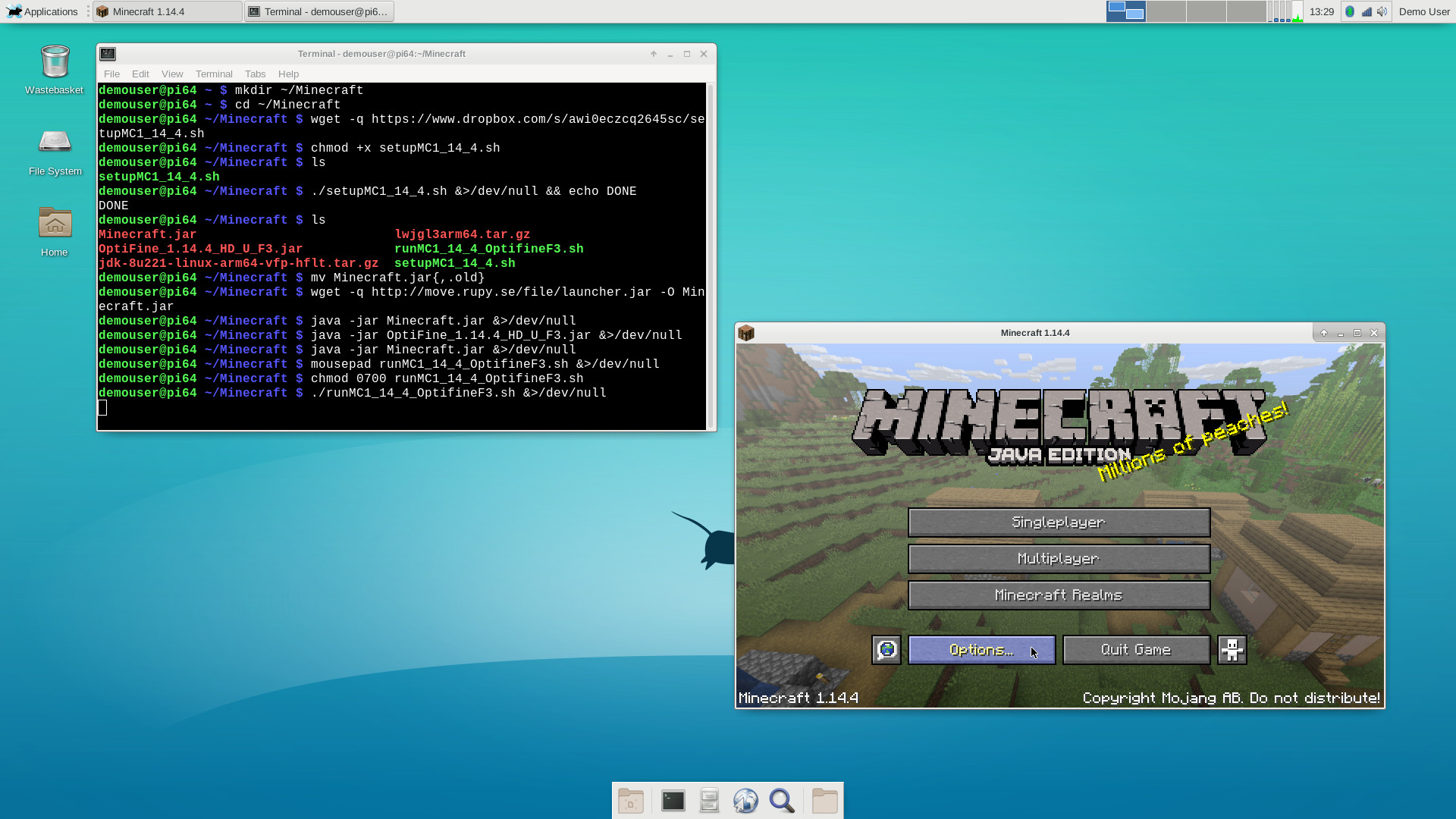This screenshot has height=819, width=1456.
Task: Open file manager cabinet icon in dock
Action: coord(709,801)
